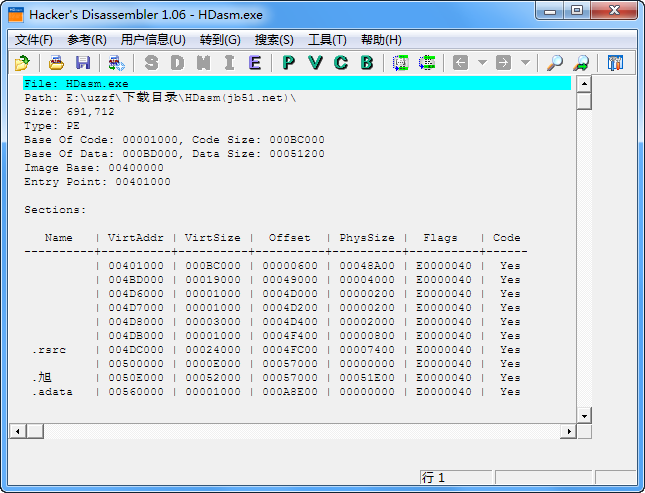Click the D toolbar button
This screenshot has height=493, width=645.
click(177, 63)
